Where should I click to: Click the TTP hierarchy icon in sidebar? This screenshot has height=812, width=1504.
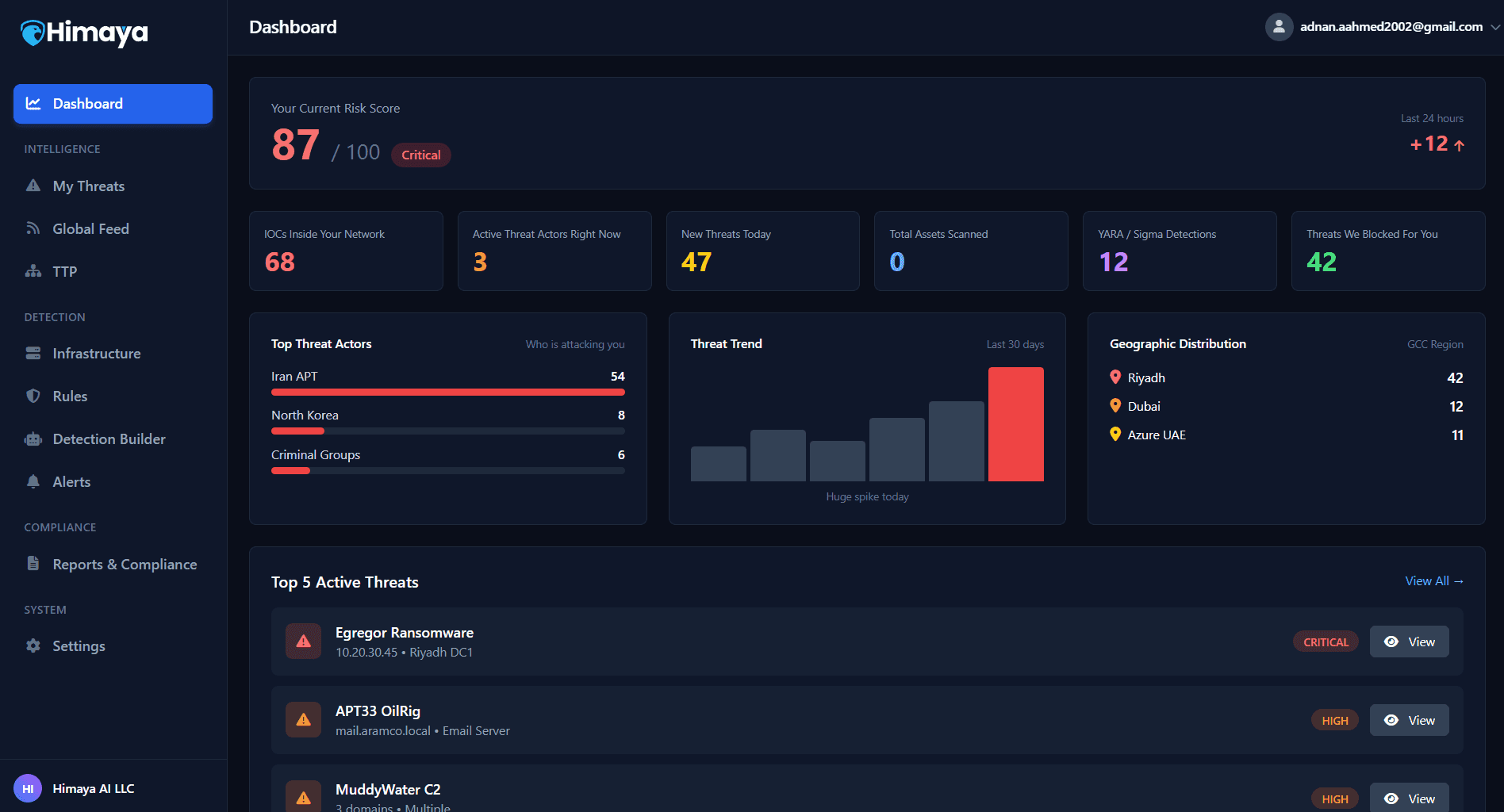pos(33,270)
